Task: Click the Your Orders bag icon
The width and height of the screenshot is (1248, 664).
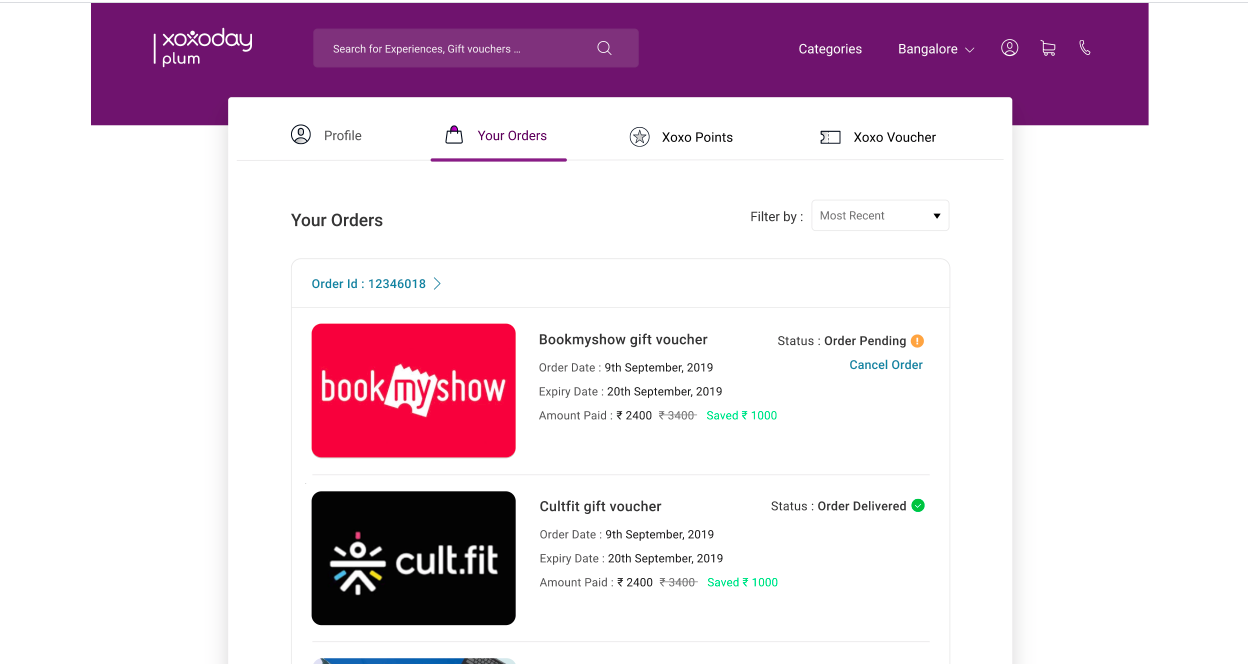Action: (454, 134)
